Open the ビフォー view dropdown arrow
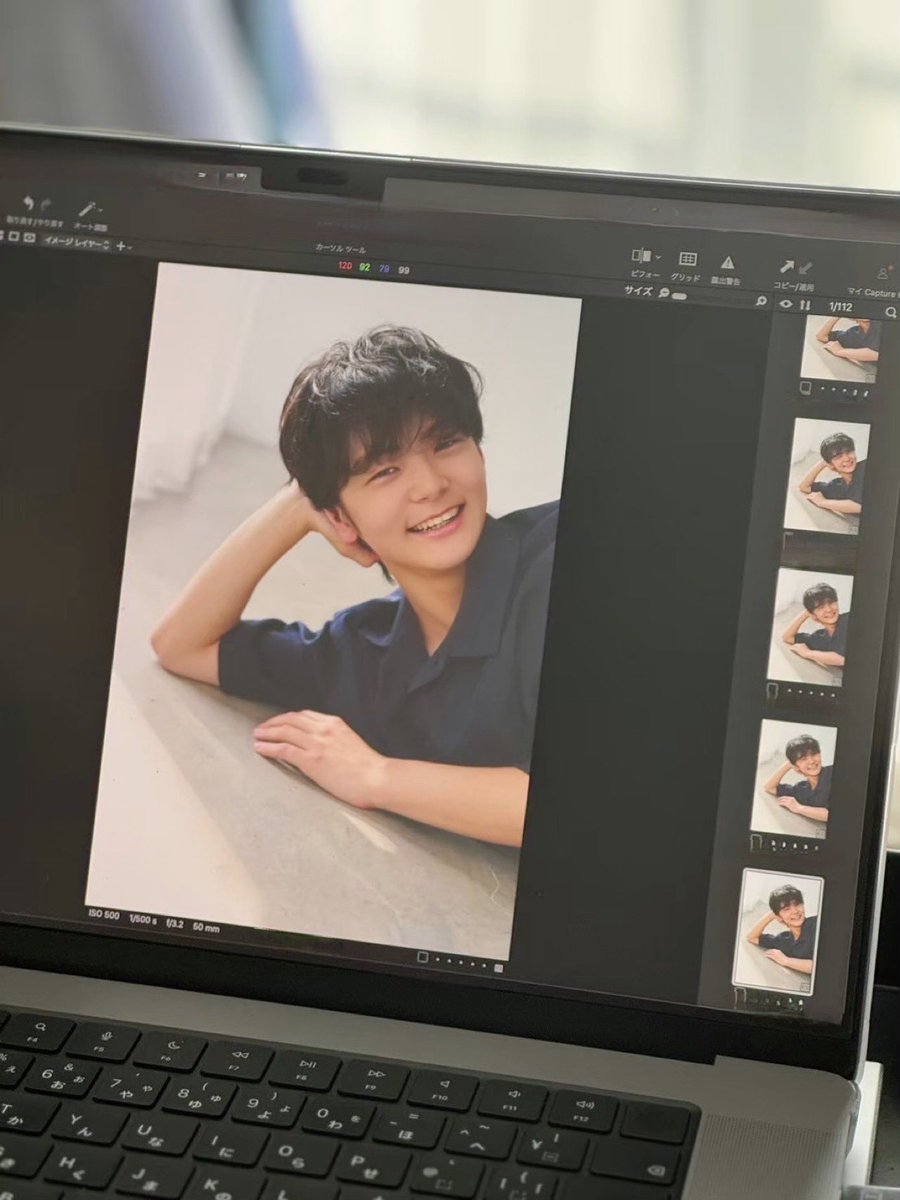This screenshot has height=1200, width=900. pyautogui.click(x=658, y=257)
